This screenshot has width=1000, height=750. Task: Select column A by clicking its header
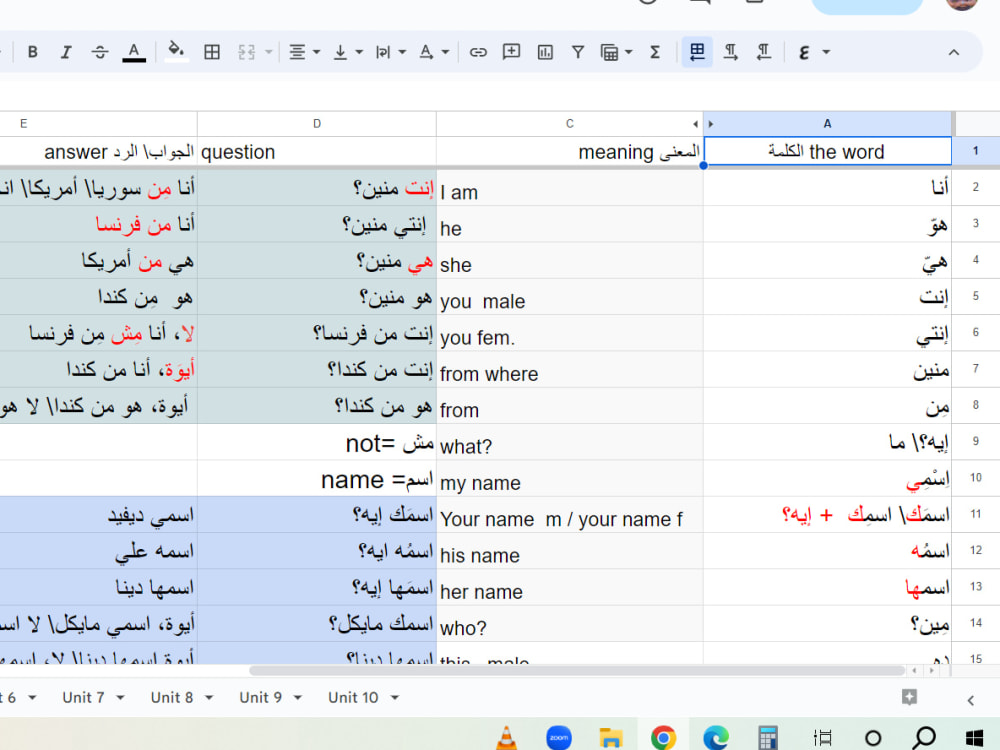[x=827, y=122]
